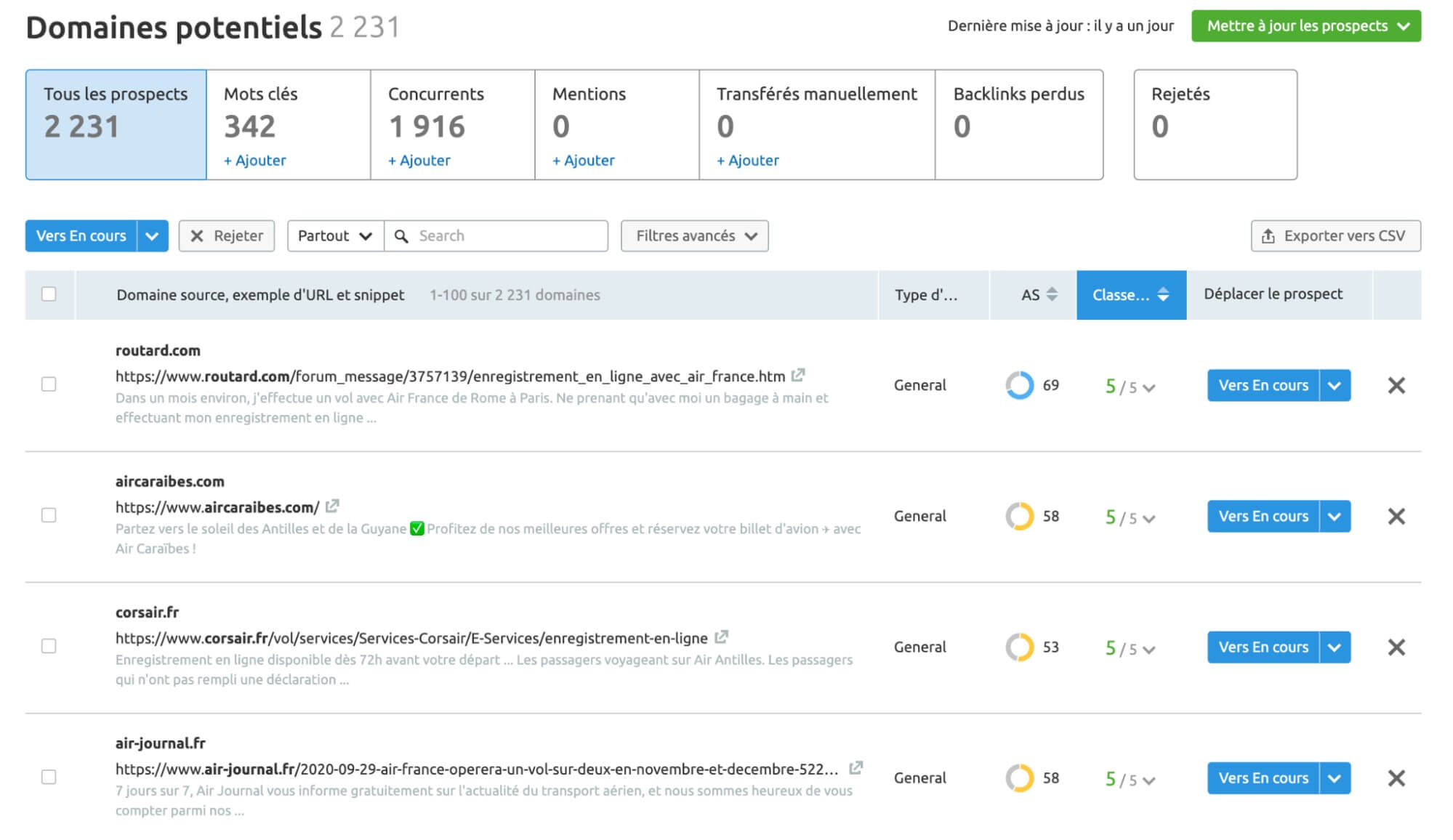Click the magnifier icon in search box

401,236
